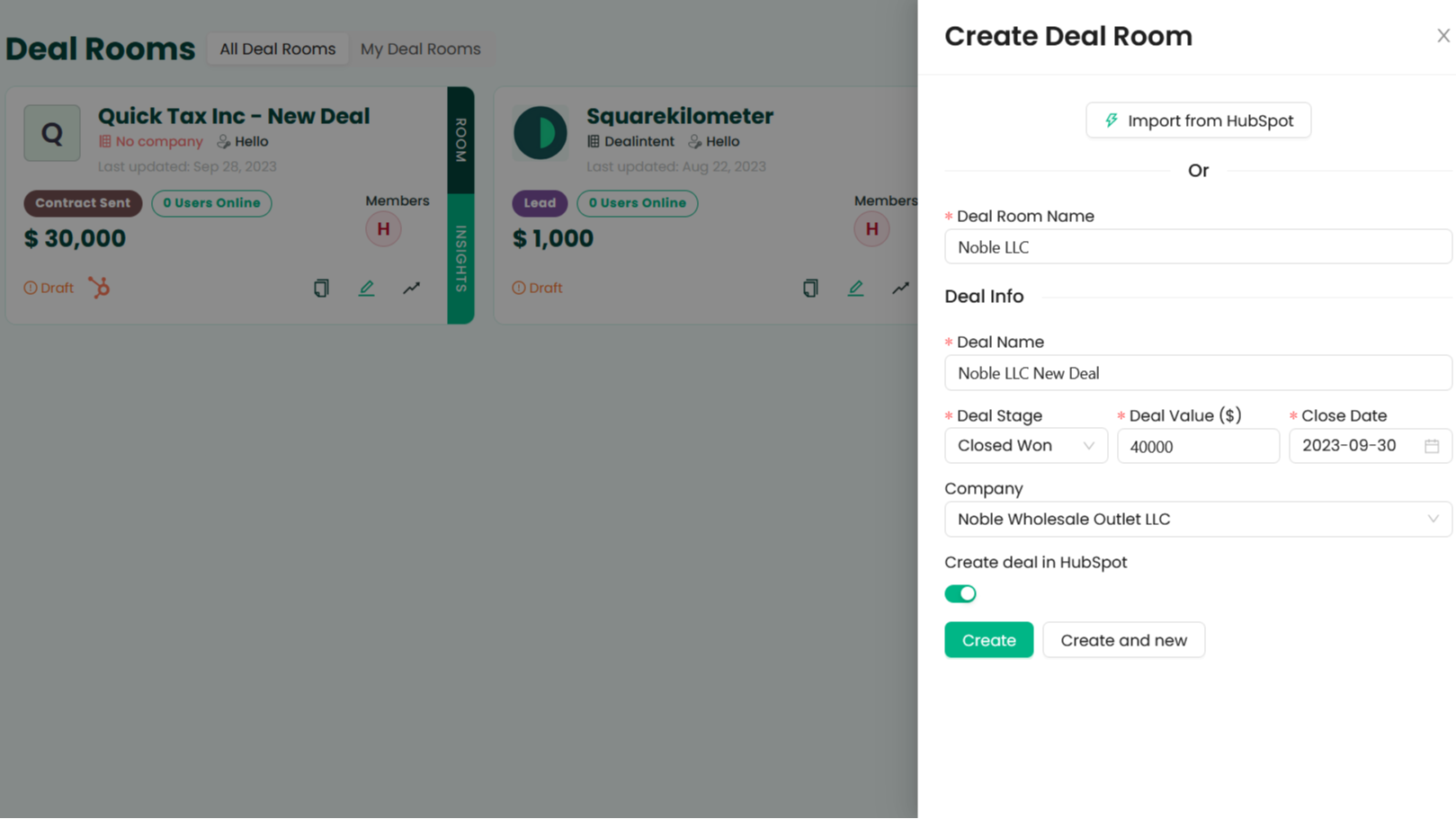This screenshot has width=1456, height=819.
Task: Open the Deal Stage dropdown showing Closed Won
Action: pyautogui.click(x=1025, y=445)
